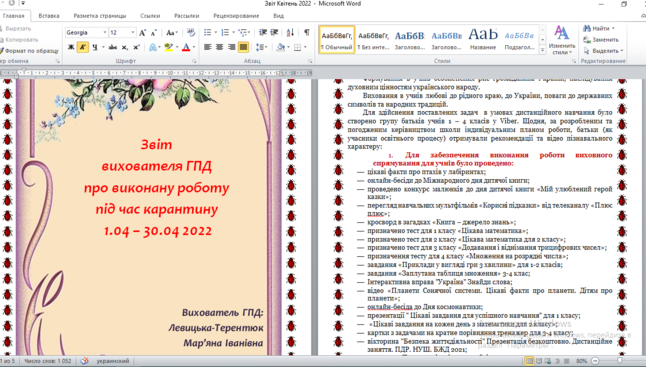Image resolution: width=646 pixels, height=367 pixels.
Task: Switch to Web Layout view
Action: tap(548, 361)
